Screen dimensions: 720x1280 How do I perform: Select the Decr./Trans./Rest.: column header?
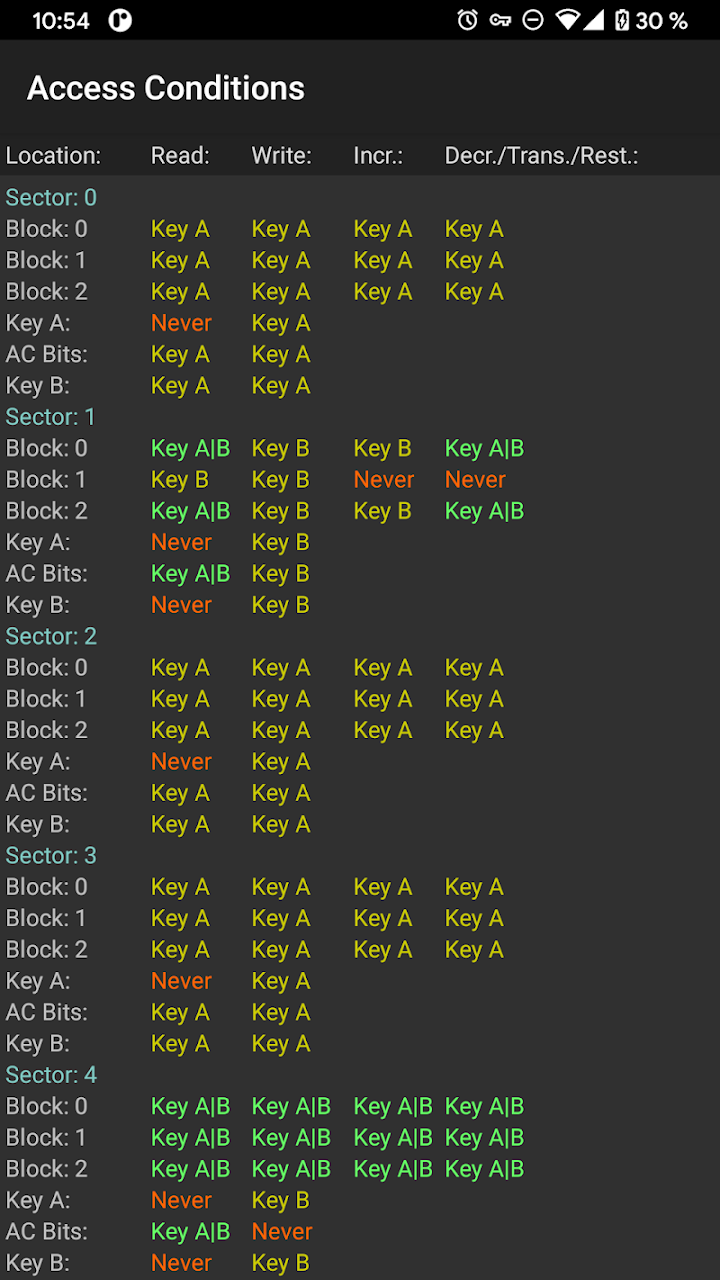point(541,156)
